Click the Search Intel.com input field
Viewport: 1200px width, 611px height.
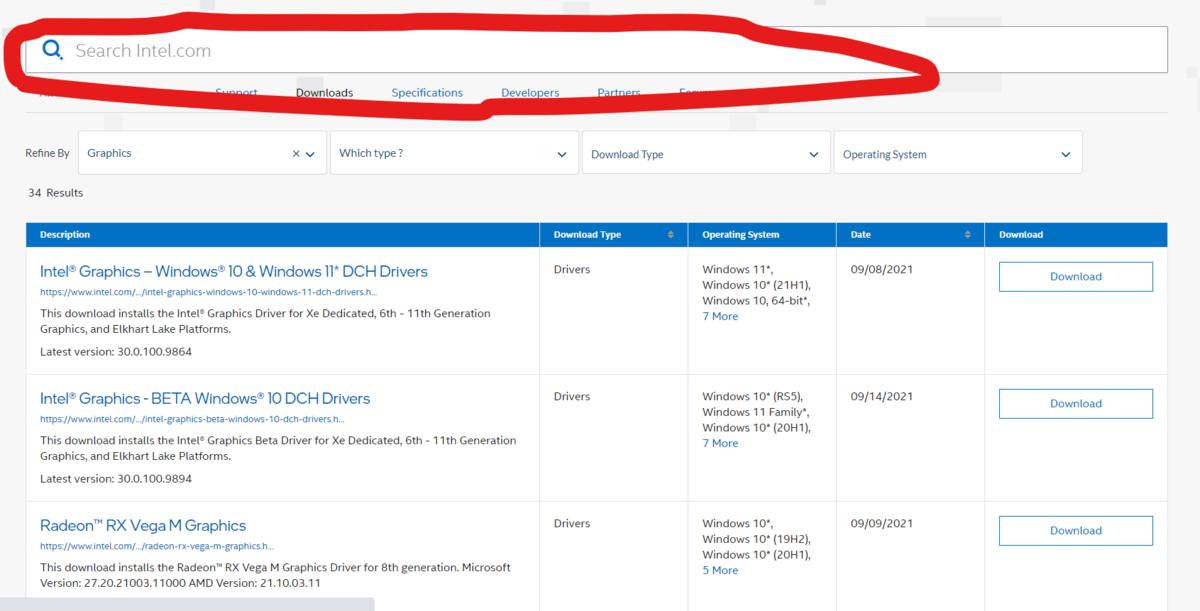596,50
